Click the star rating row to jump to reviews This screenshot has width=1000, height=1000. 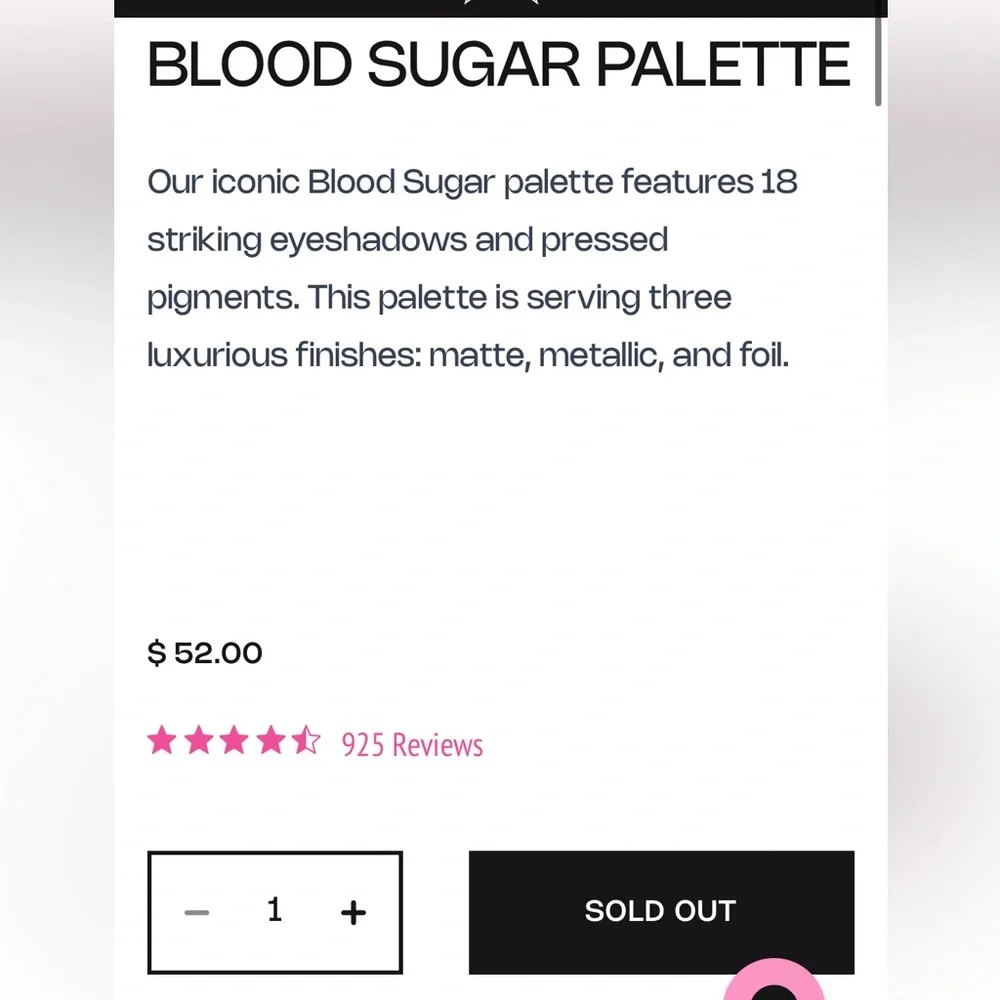pos(235,740)
